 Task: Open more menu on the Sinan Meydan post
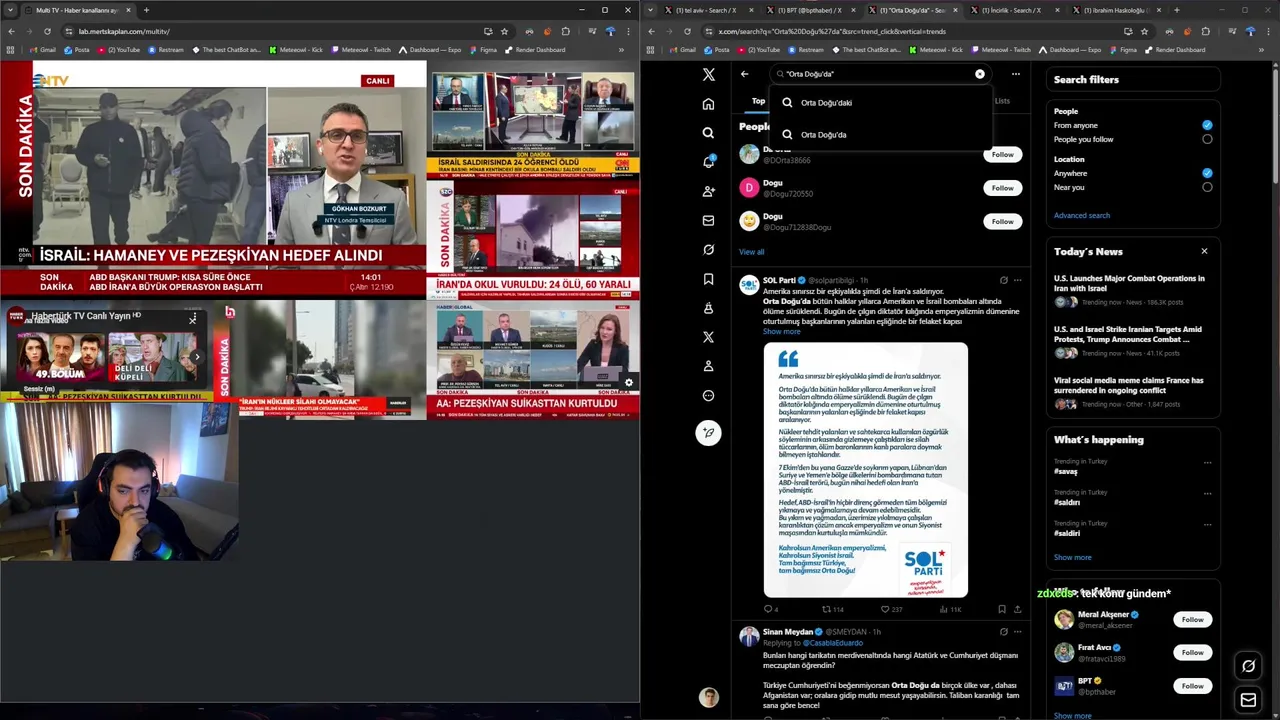1018,632
